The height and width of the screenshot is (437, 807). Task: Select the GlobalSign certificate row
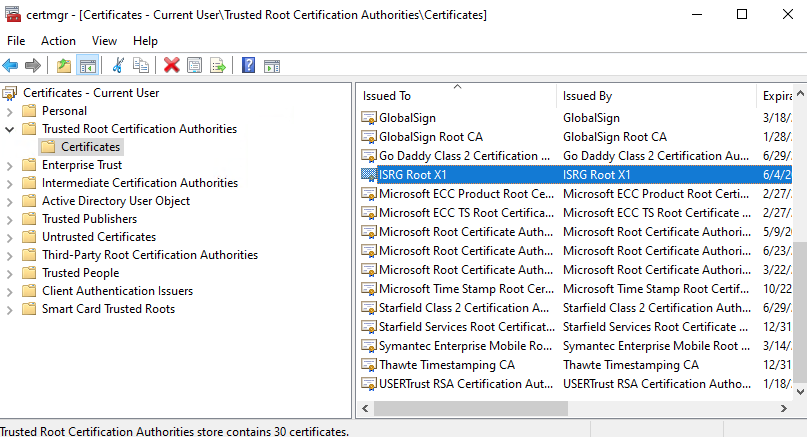coord(575,118)
